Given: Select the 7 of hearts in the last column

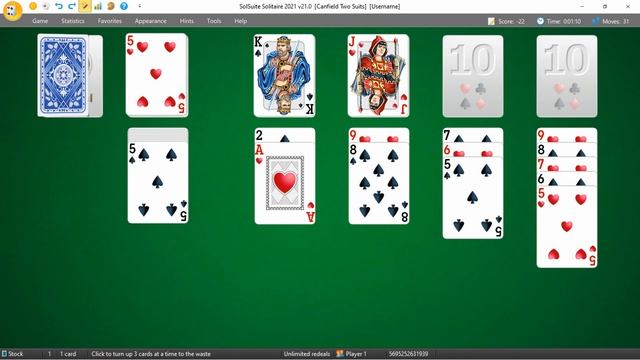Looking at the screenshot, I should click(x=567, y=164).
